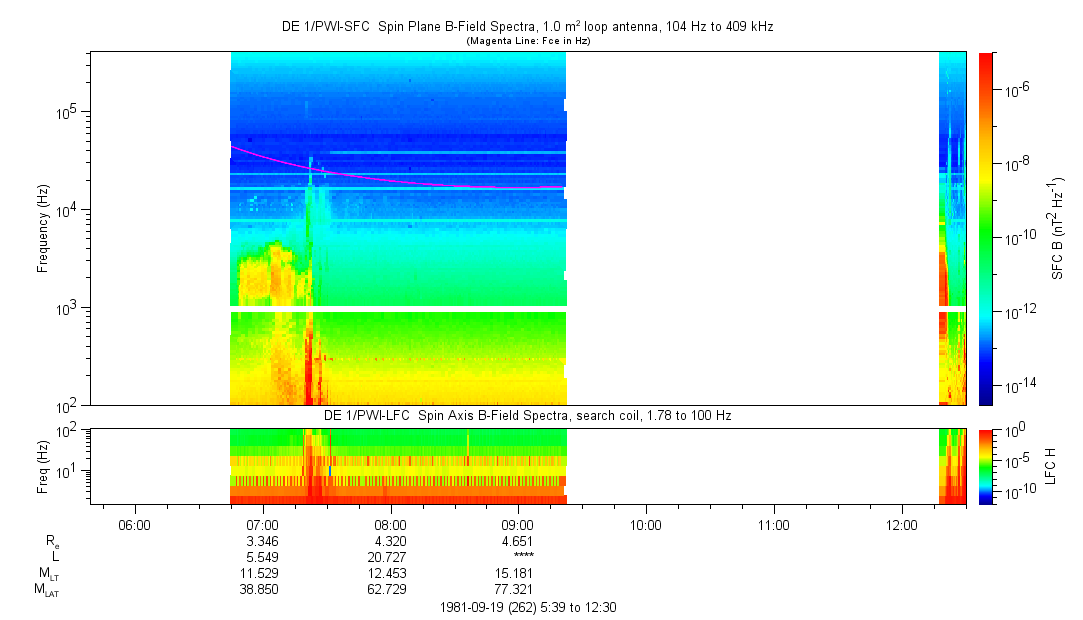Viewport: 1083px width, 620px height.
Task: Click the 09:00 time tick label
Action: pos(518,524)
